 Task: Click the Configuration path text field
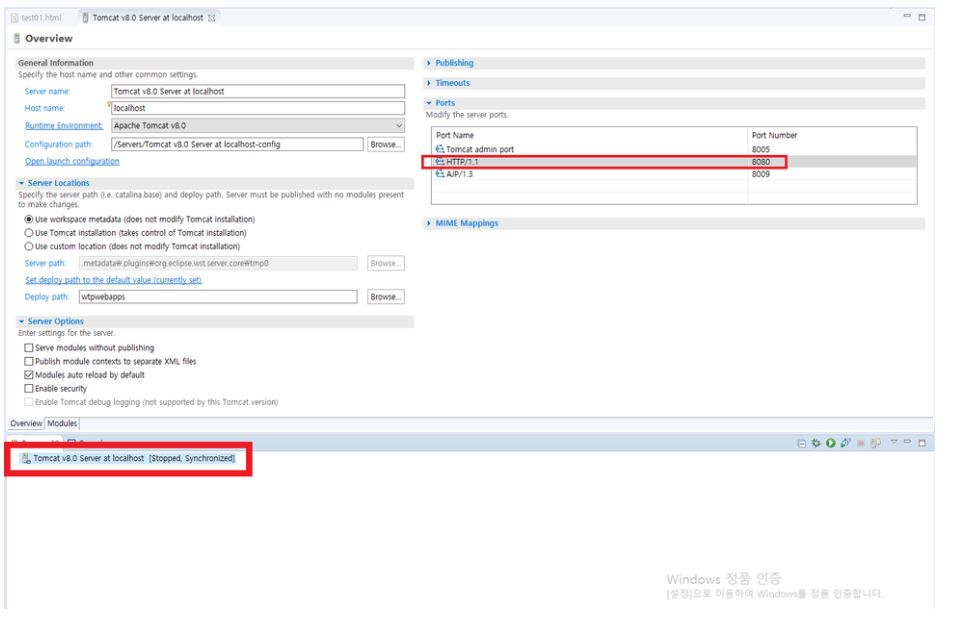(237, 145)
